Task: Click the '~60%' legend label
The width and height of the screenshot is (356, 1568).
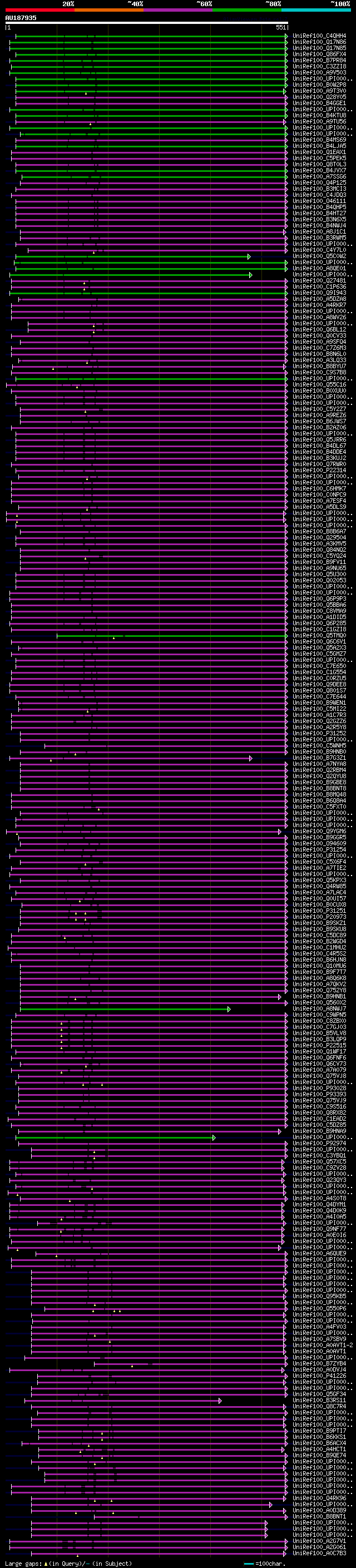Action: pyautogui.click(x=204, y=4)
